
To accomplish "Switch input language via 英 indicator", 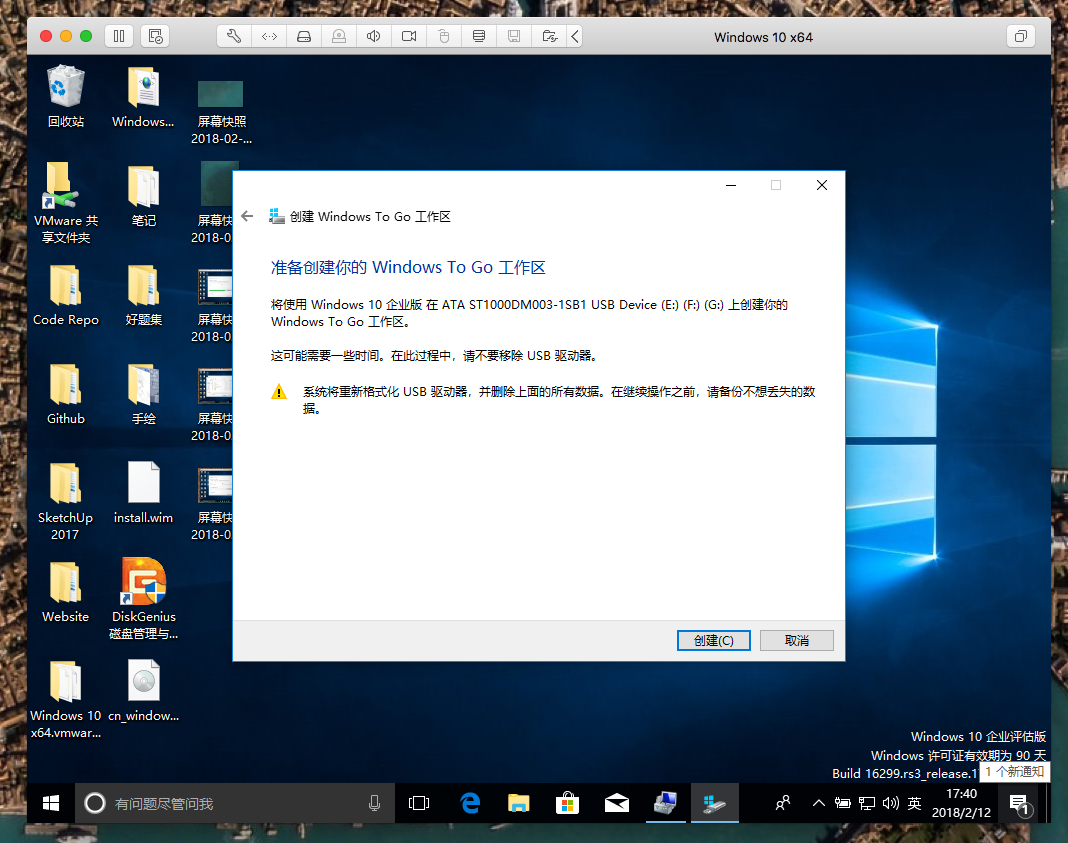I will (x=914, y=803).
